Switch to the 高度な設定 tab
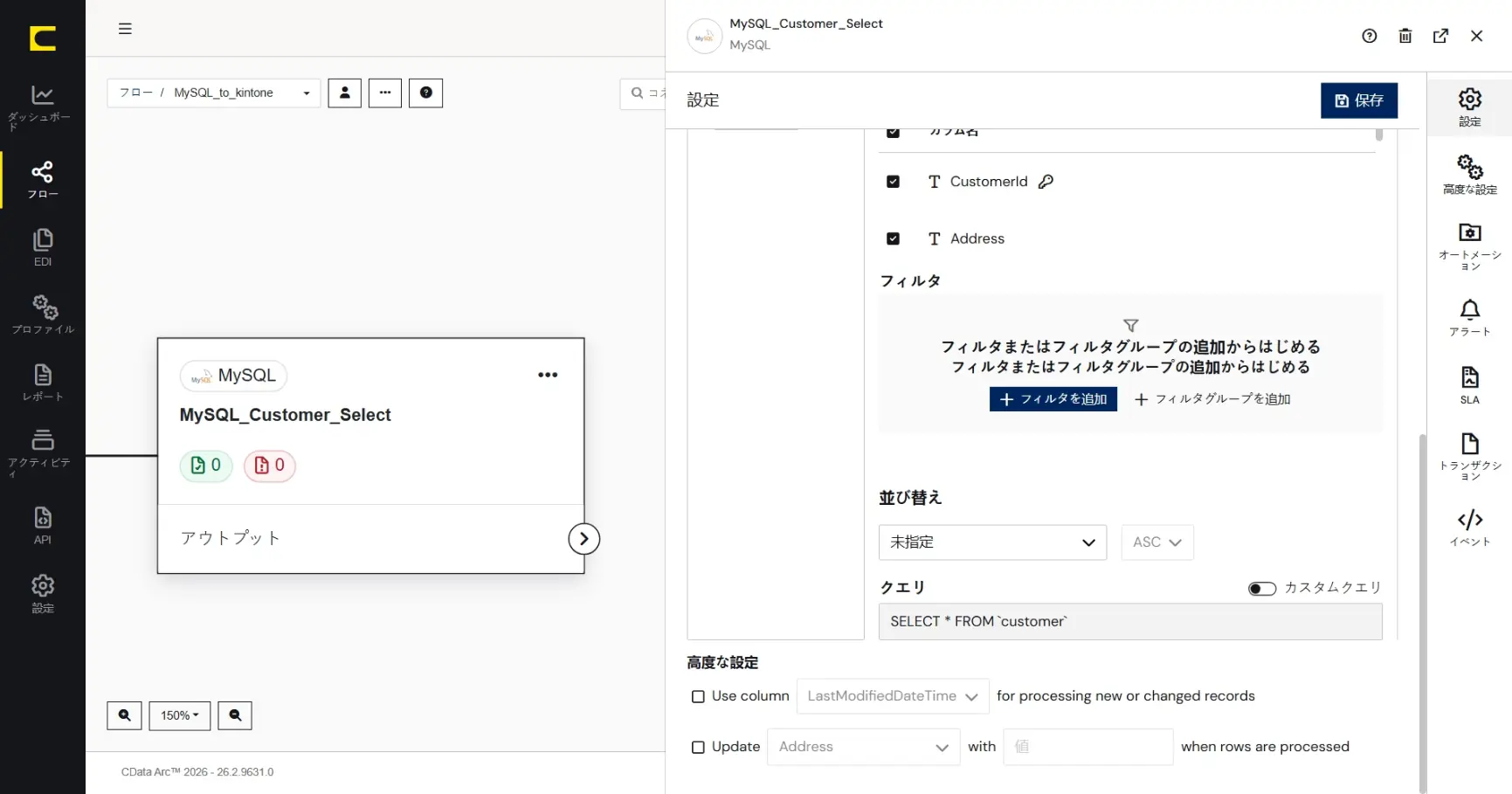 coord(1470,175)
